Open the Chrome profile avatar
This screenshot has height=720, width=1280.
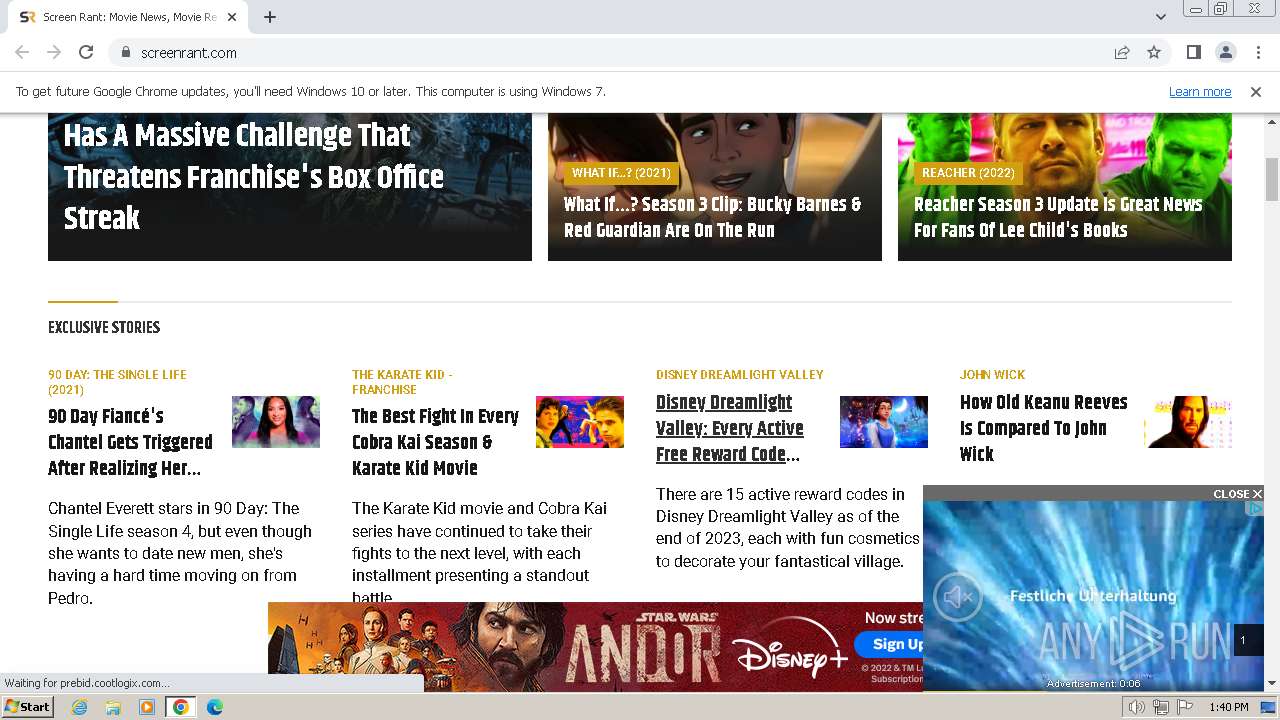click(x=1225, y=52)
